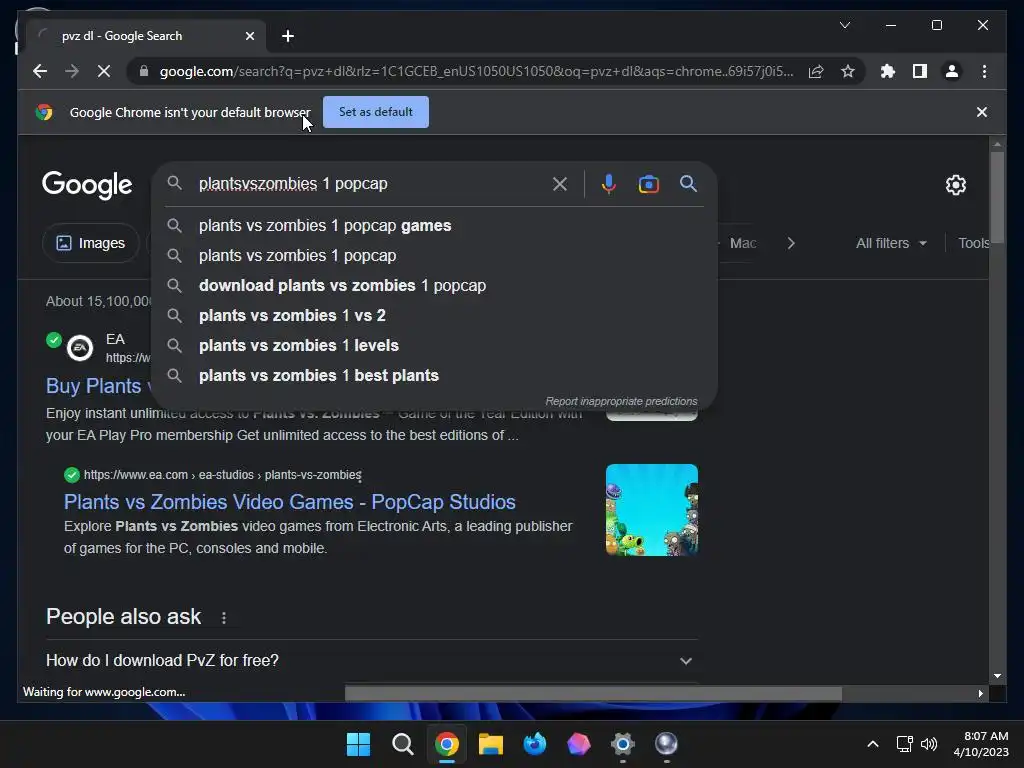Switch to the Images filter

[x=91, y=243]
